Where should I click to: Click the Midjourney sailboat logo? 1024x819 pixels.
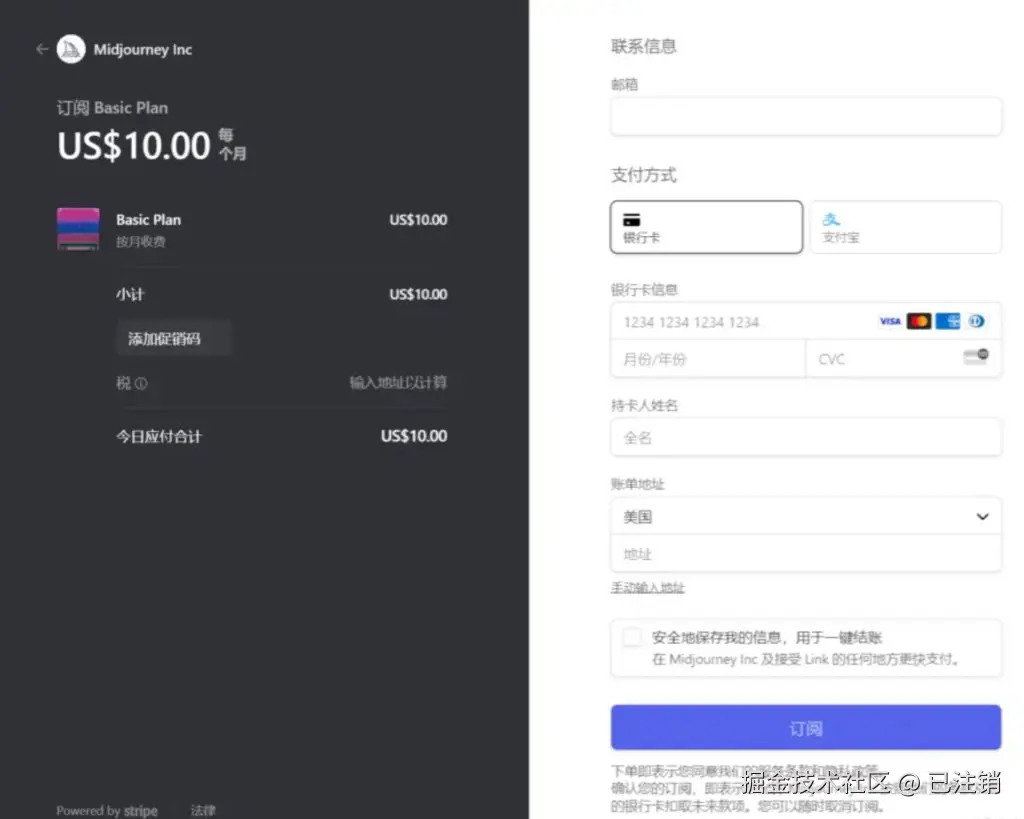pyautogui.click(x=71, y=49)
